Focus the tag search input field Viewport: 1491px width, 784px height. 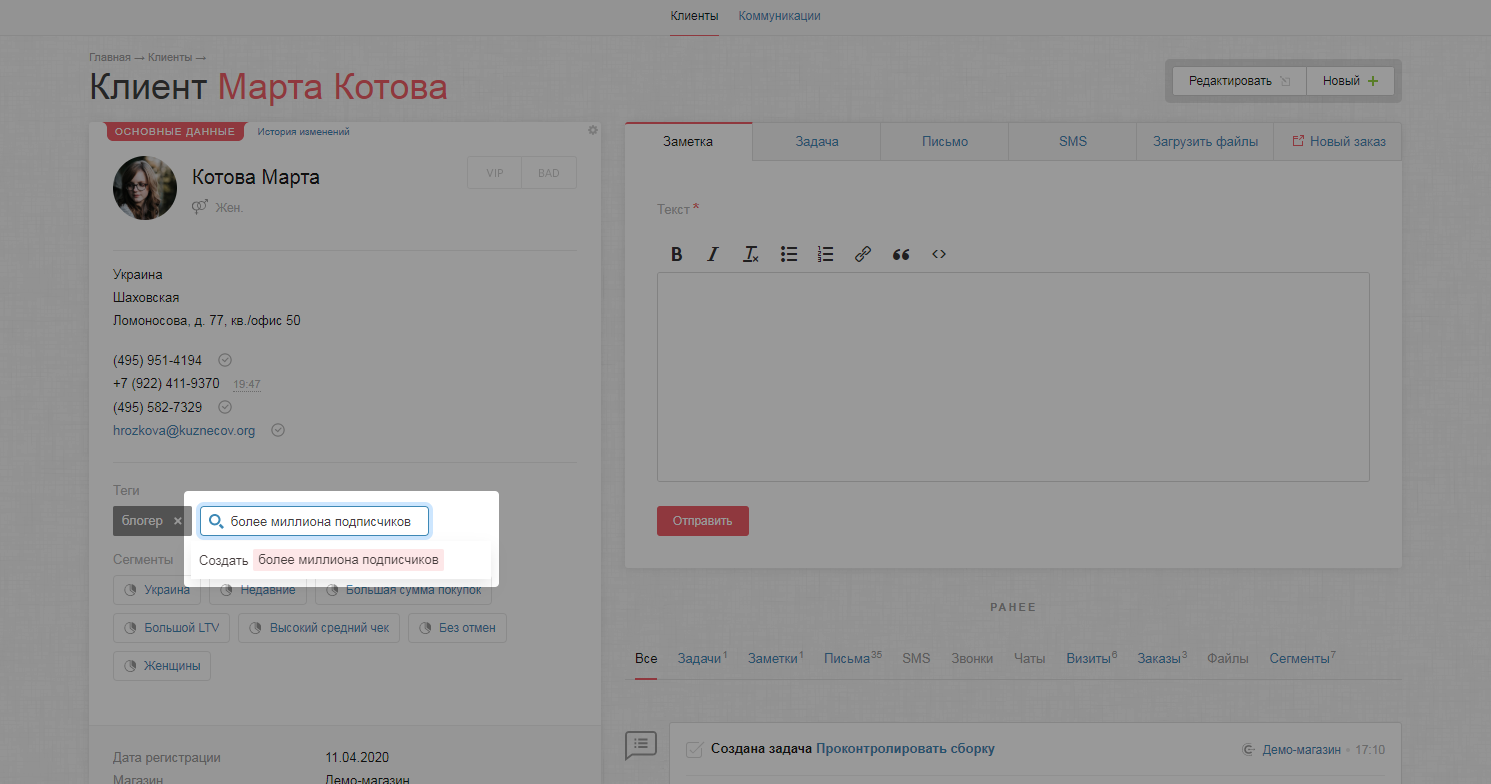[x=315, y=521]
